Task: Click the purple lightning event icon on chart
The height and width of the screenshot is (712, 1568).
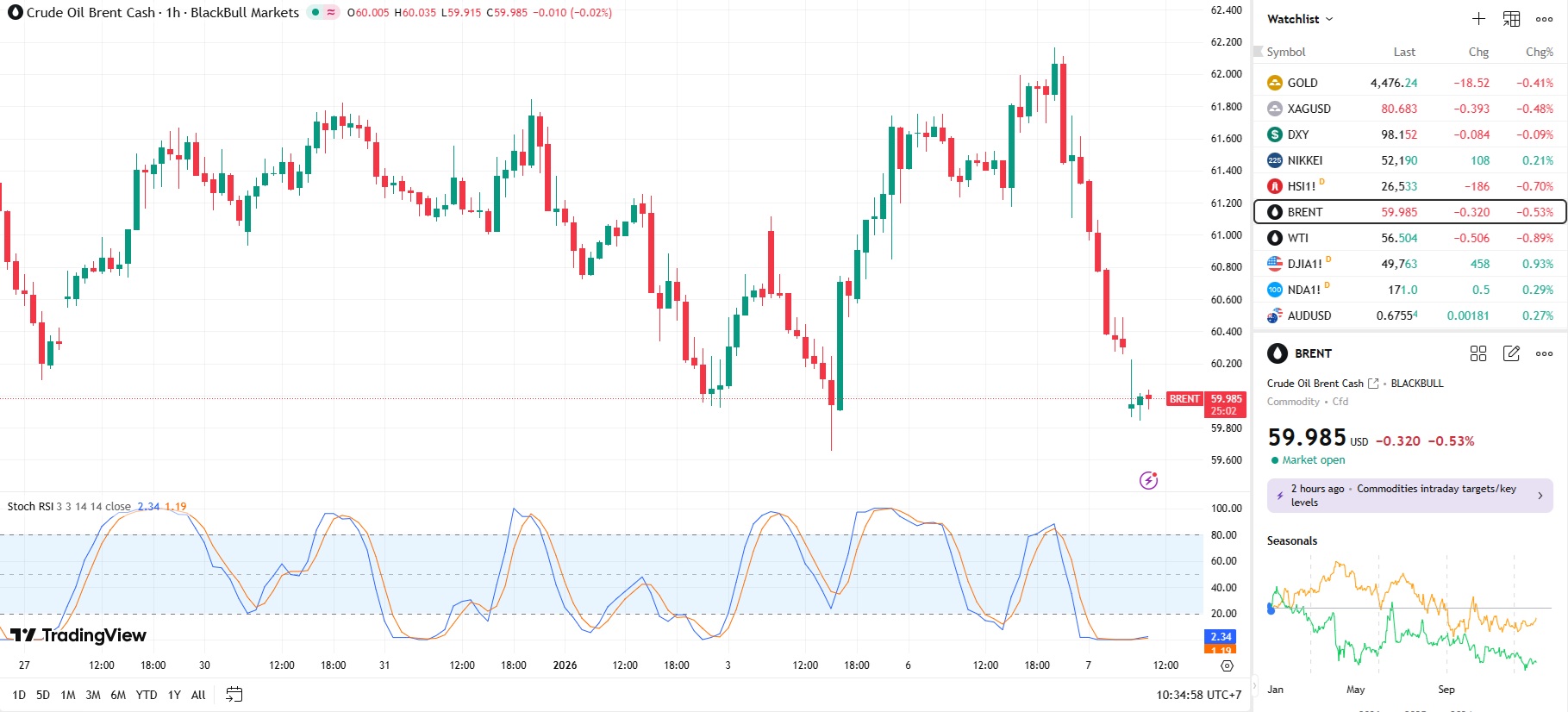Action: pos(1148,480)
